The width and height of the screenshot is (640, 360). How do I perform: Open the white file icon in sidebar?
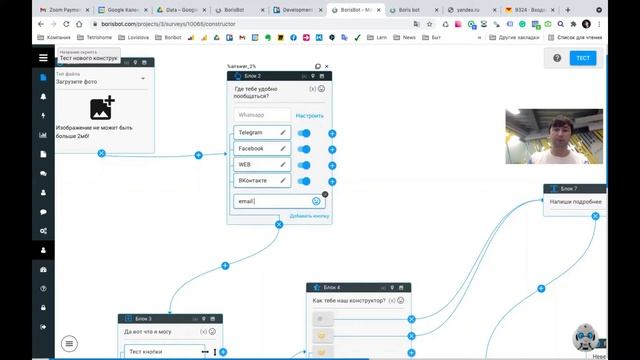point(43,154)
